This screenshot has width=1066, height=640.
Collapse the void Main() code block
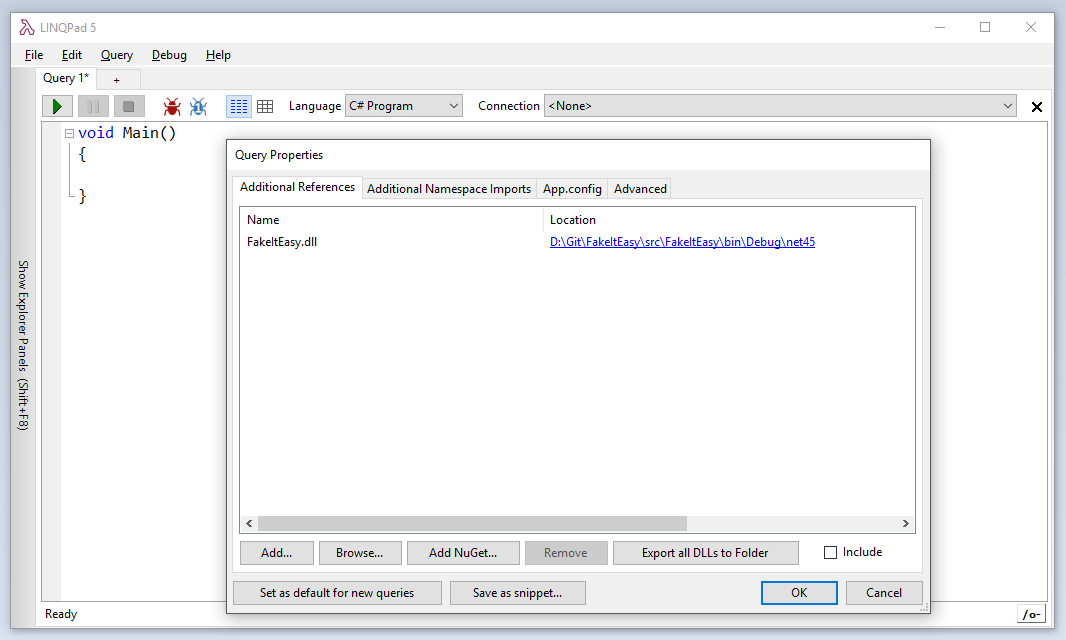[x=69, y=133]
